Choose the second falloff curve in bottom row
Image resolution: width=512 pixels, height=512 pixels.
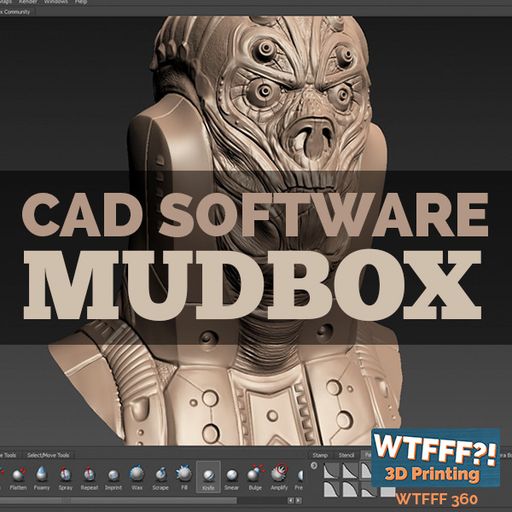click(350, 489)
